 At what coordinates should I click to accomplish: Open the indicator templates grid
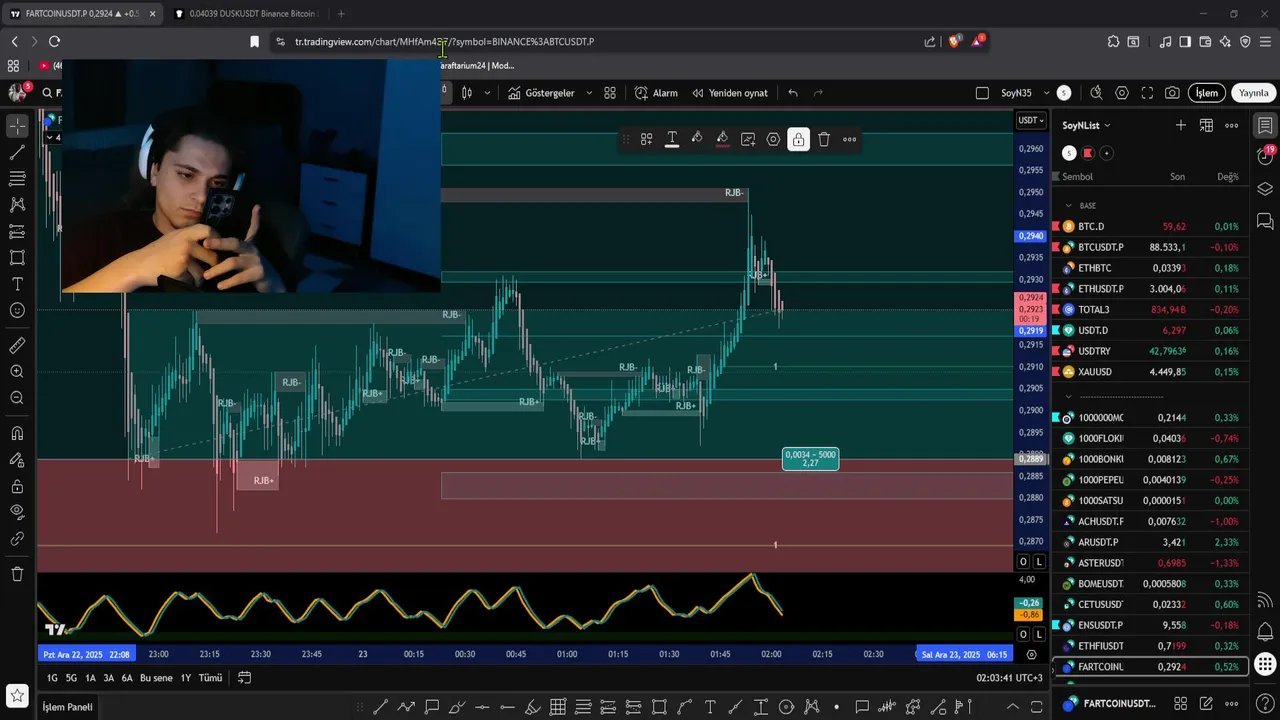tap(610, 93)
